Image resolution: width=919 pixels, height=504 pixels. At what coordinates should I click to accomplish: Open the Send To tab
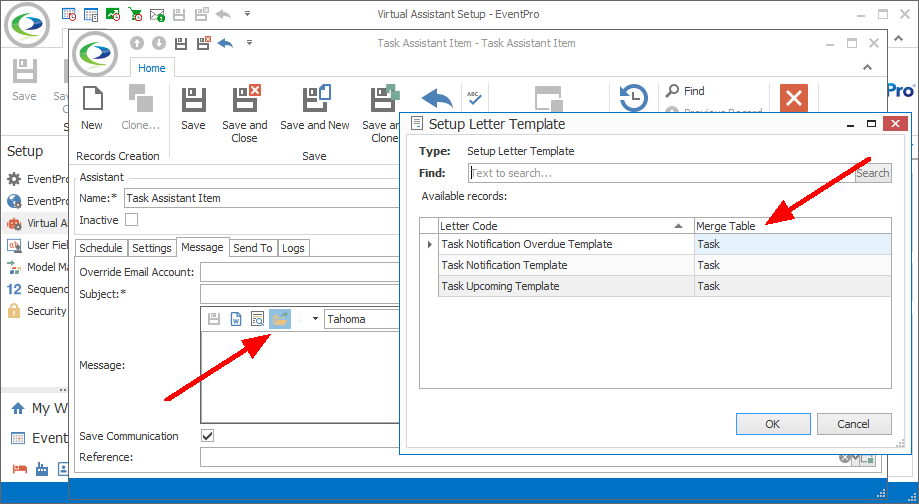click(253, 248)
